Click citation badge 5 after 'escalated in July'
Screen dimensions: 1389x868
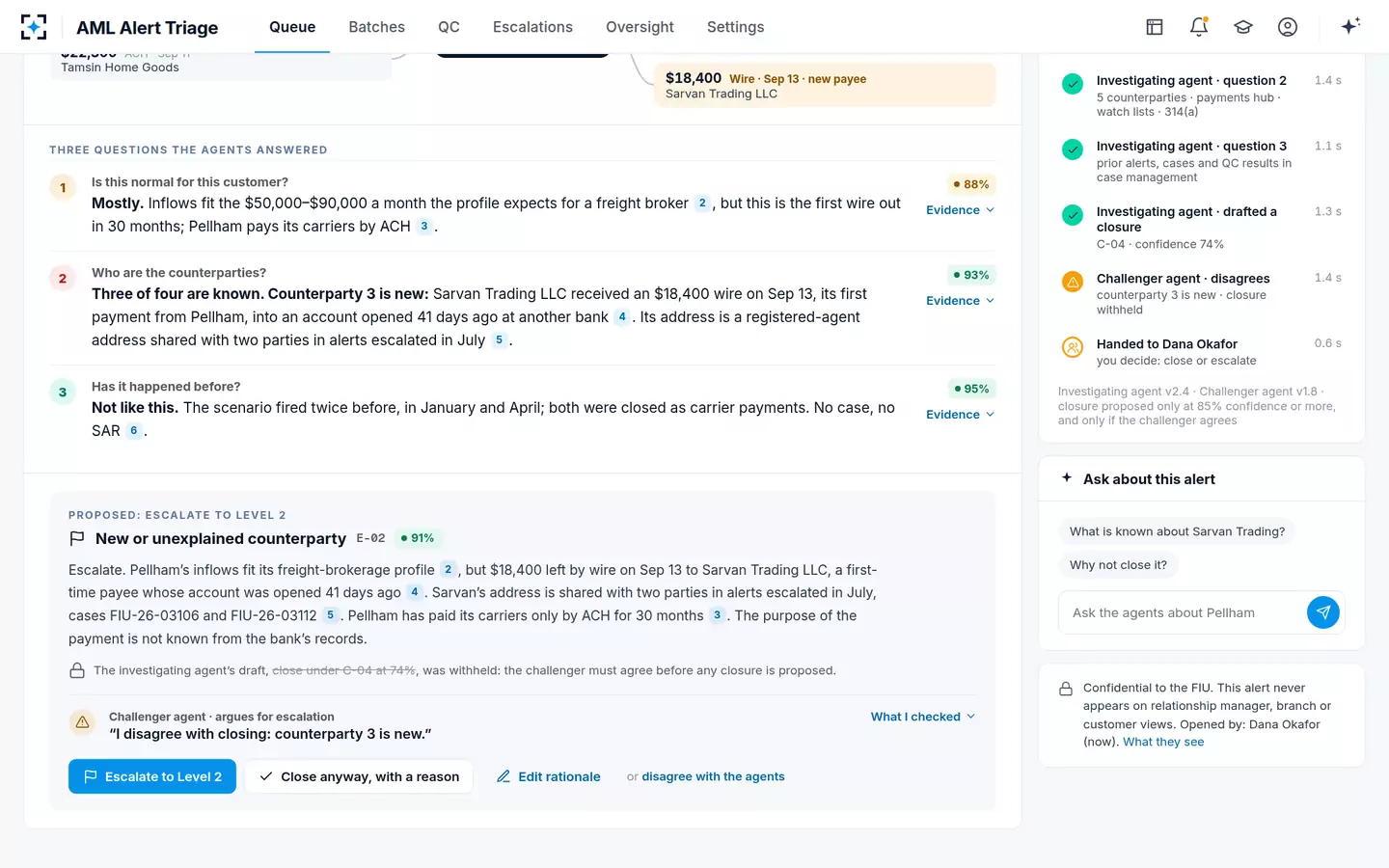(499, 340)
